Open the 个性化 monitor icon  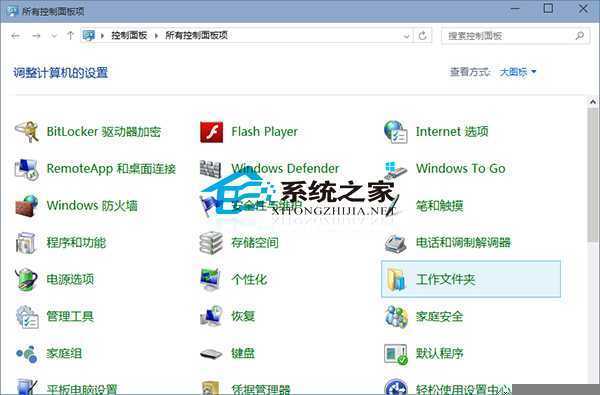coord(211,279)
